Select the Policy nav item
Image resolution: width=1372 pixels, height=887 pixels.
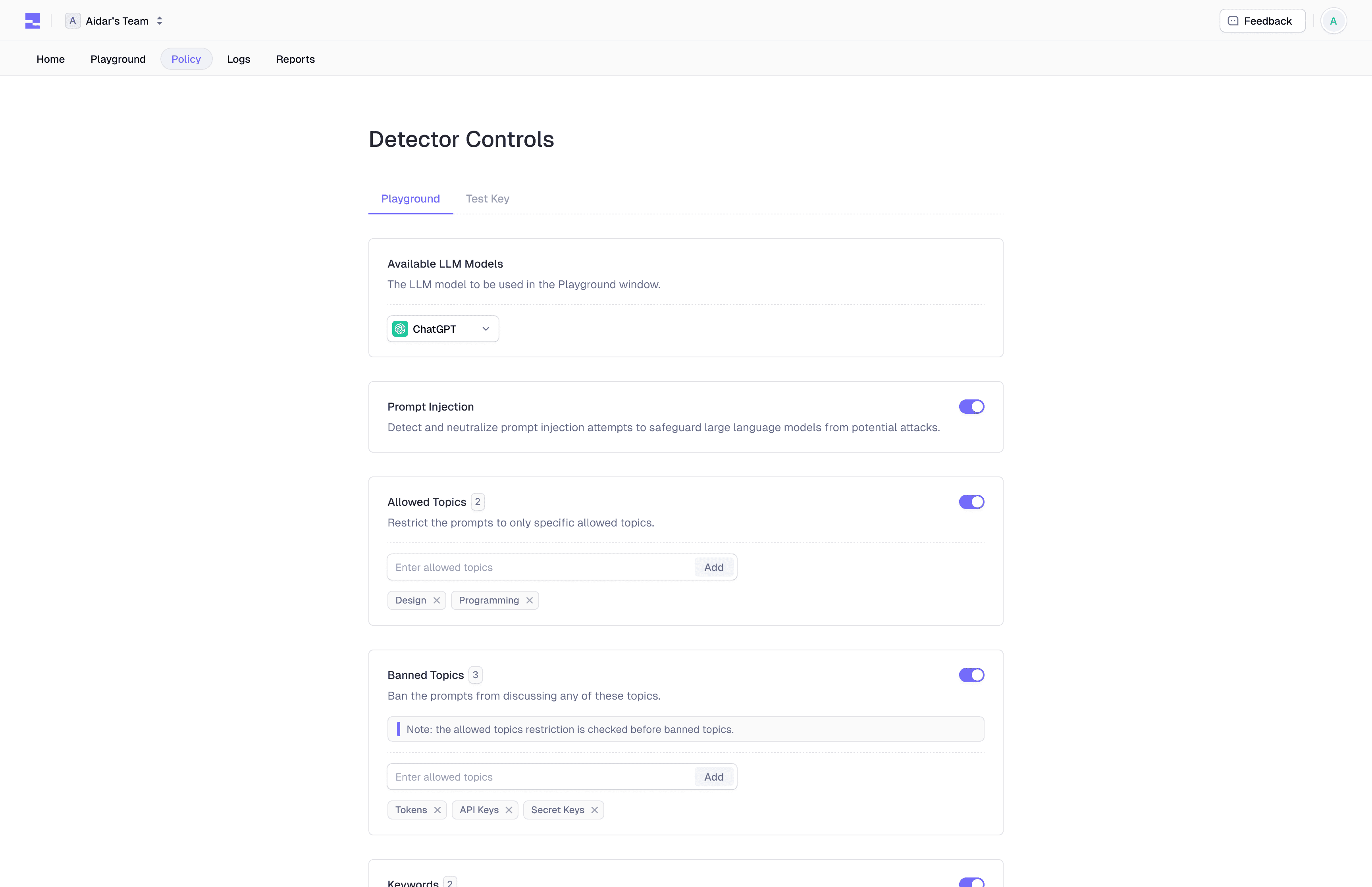tap(186, 59)
